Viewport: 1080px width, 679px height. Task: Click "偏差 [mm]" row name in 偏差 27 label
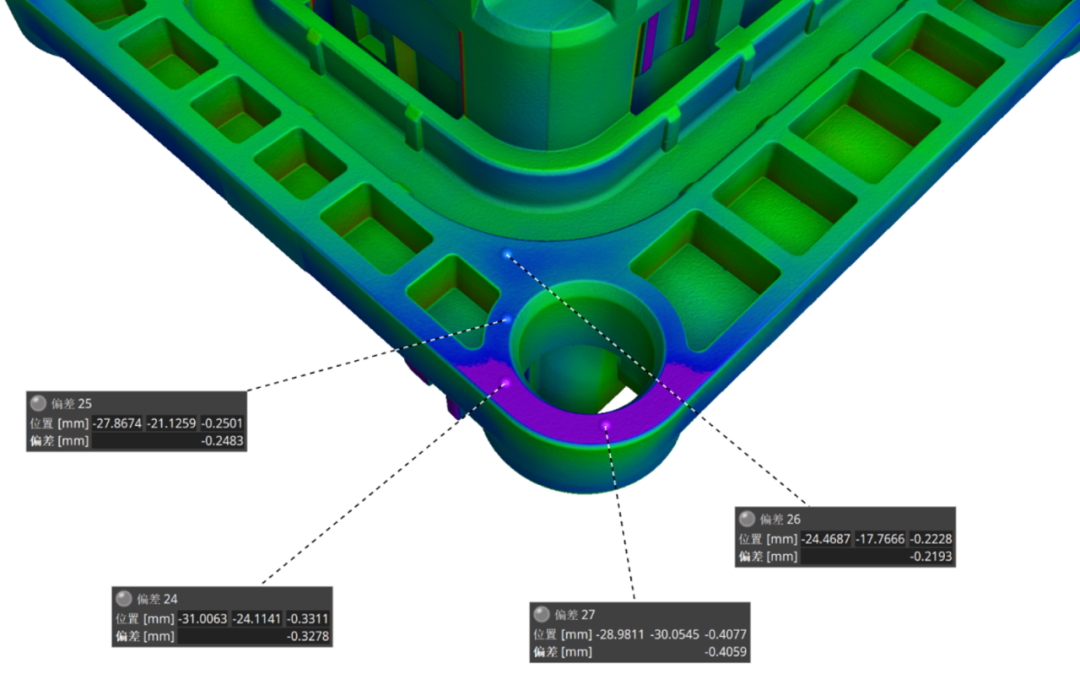pos(563,651)
